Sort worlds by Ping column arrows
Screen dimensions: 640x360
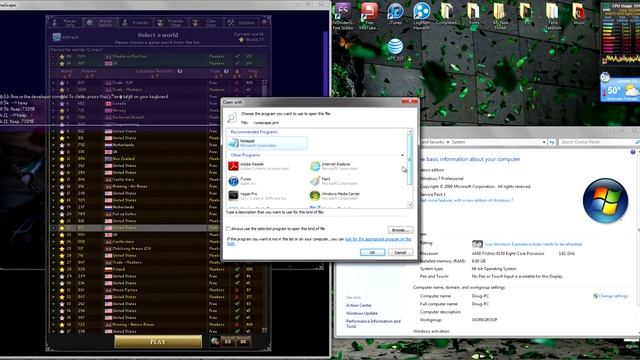click(253, 76)
